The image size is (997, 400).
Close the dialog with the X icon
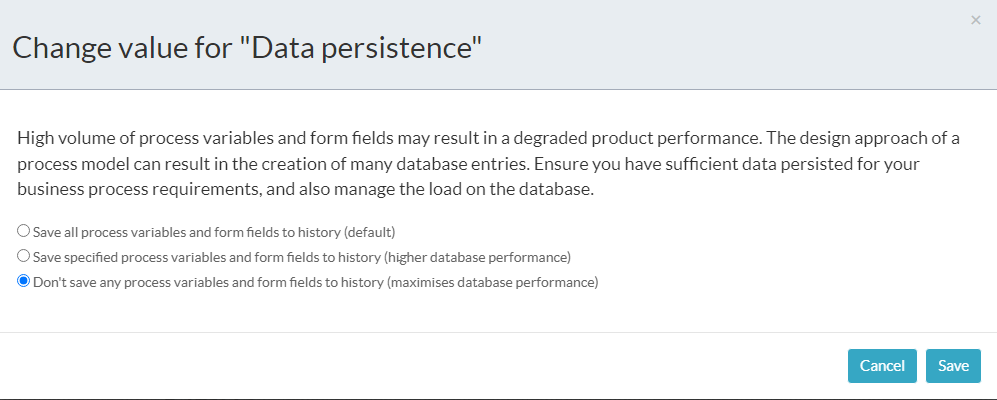[975, 20]
